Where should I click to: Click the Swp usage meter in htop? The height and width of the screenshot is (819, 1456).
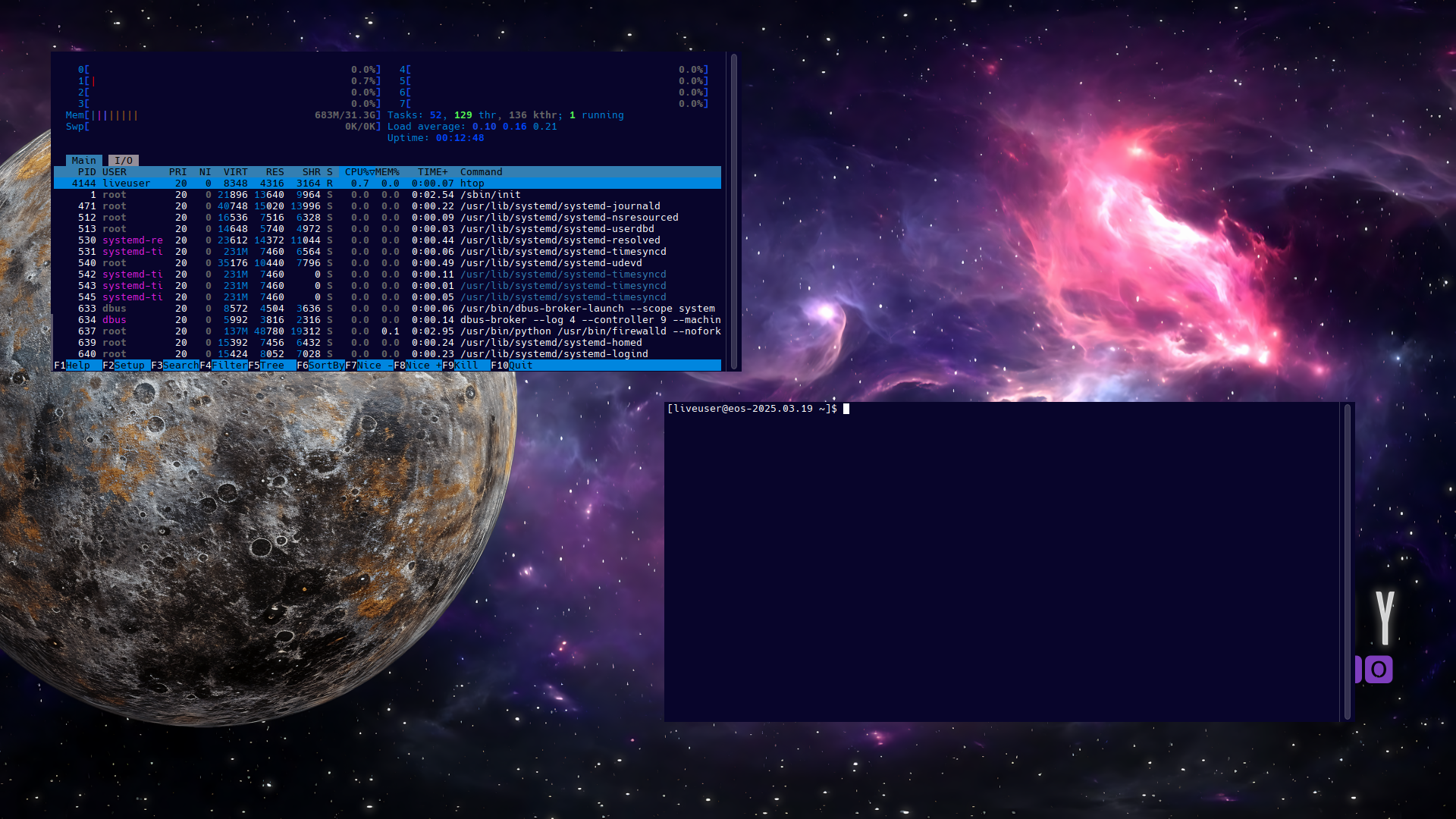tap(224, 127)
